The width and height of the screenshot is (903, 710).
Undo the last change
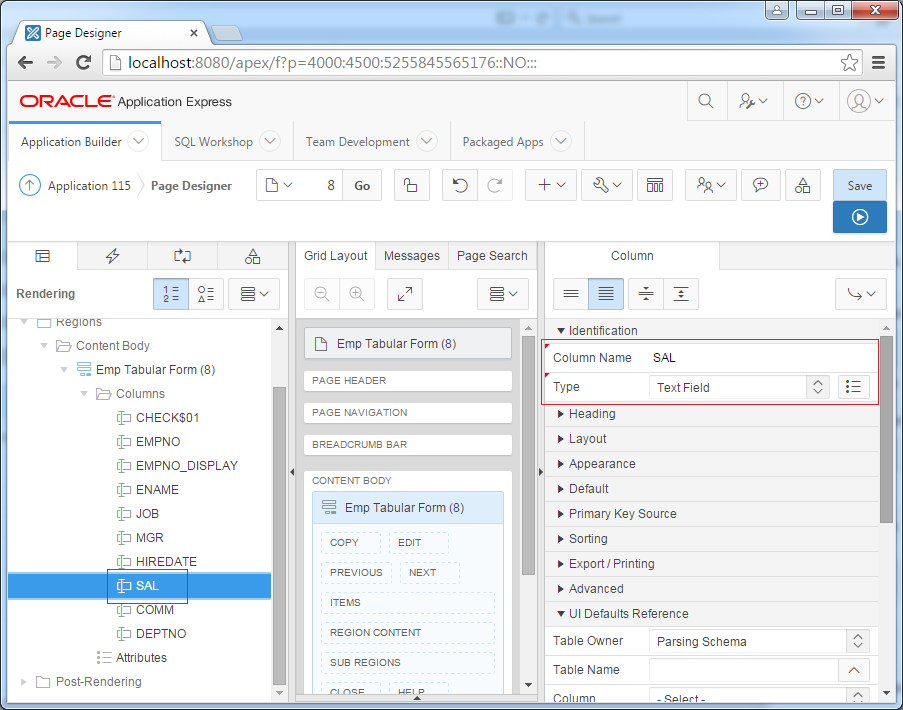(x=460, y=185)
